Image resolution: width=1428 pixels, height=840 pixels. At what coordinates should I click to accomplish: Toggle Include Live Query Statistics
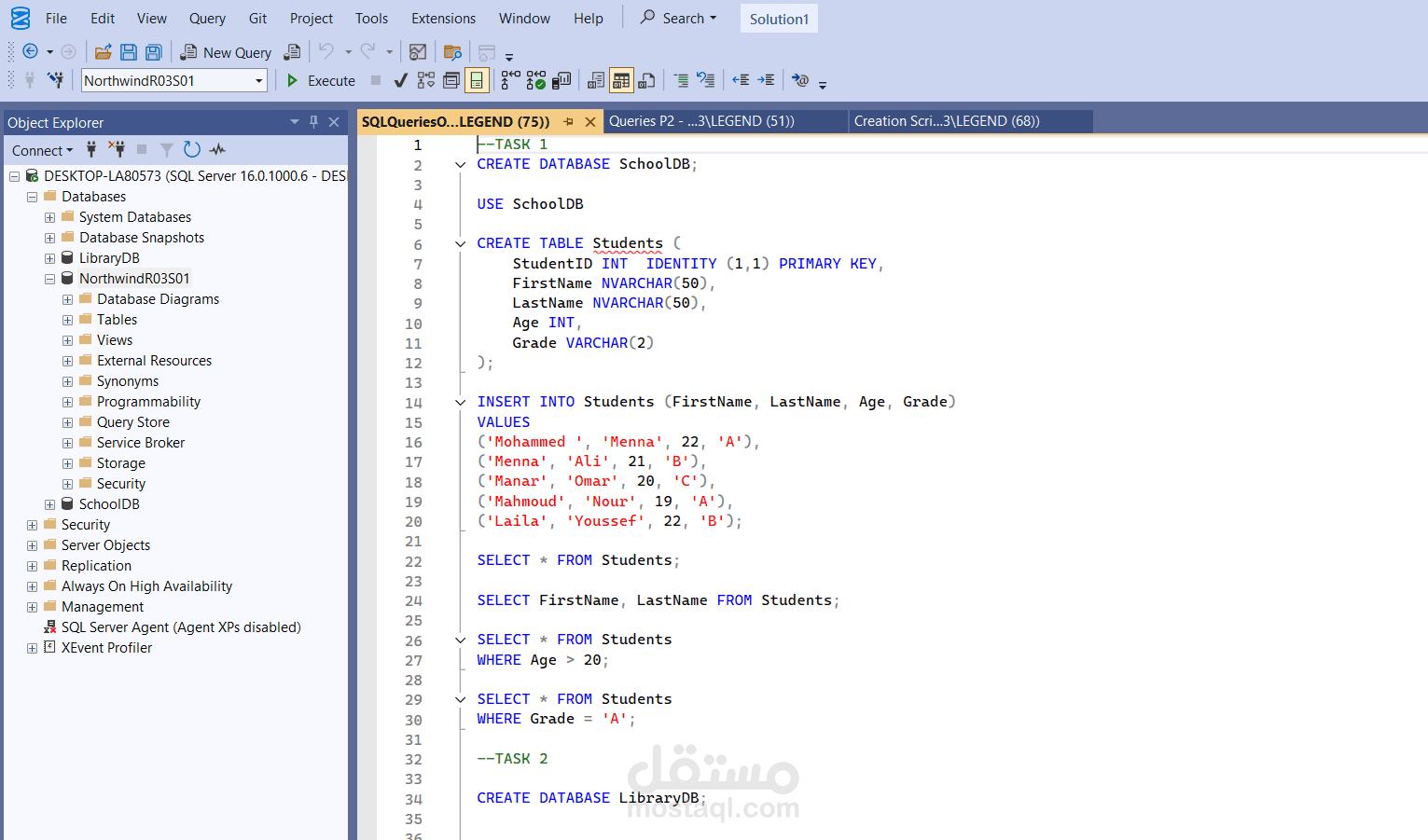535,80
